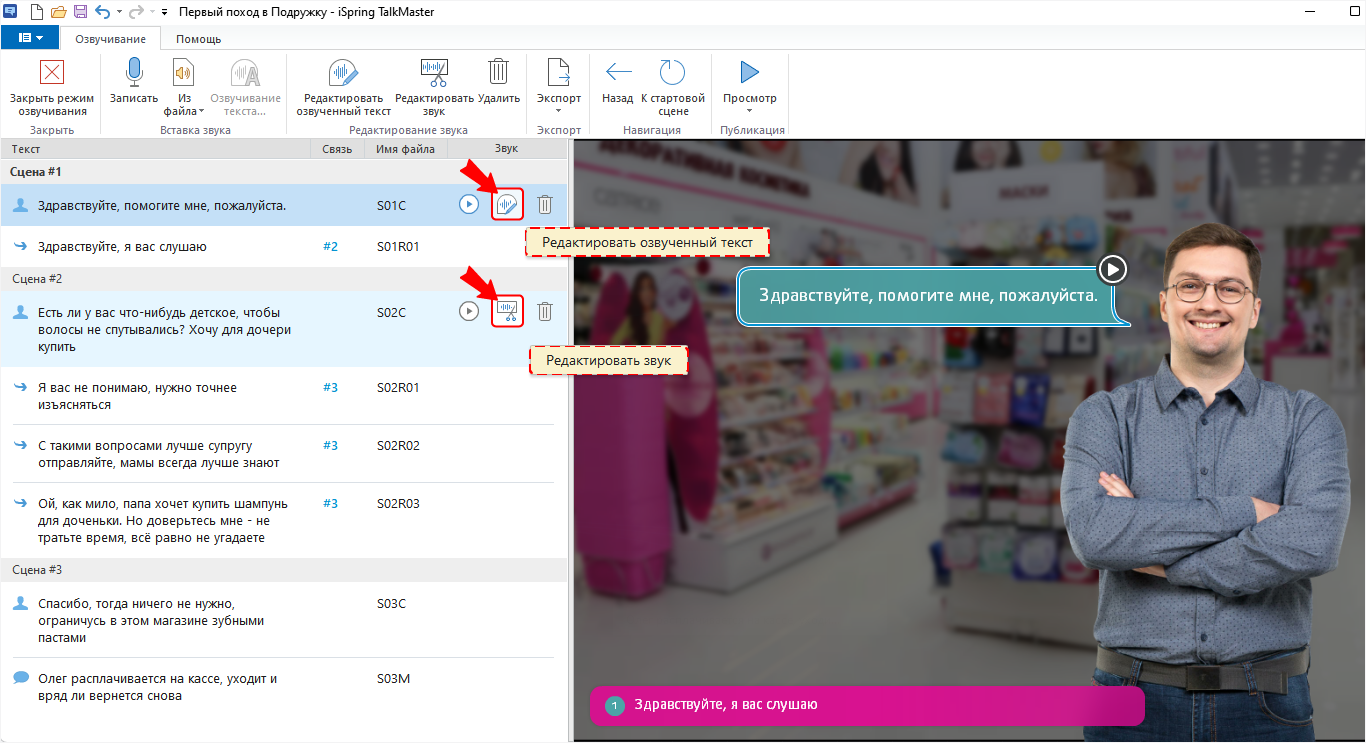
Task: Click the Экспорт icon in the ribbon
Action: 558,73
